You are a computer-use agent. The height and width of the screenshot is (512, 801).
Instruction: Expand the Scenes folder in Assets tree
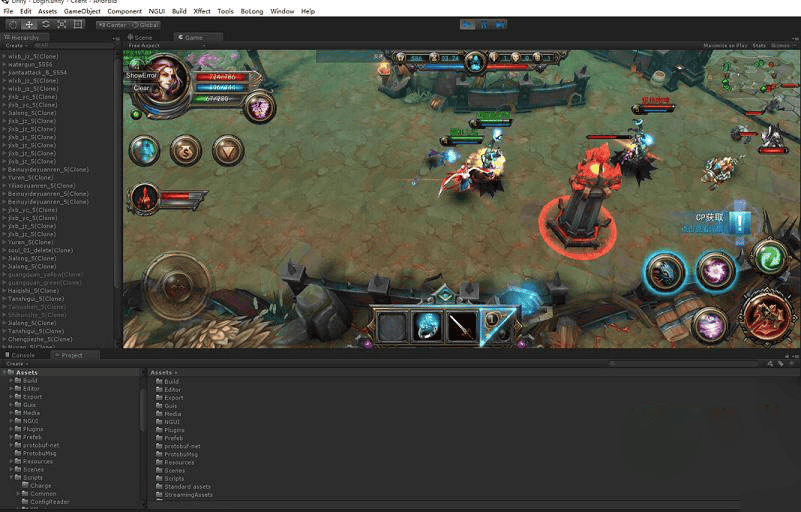coord(11,470)
